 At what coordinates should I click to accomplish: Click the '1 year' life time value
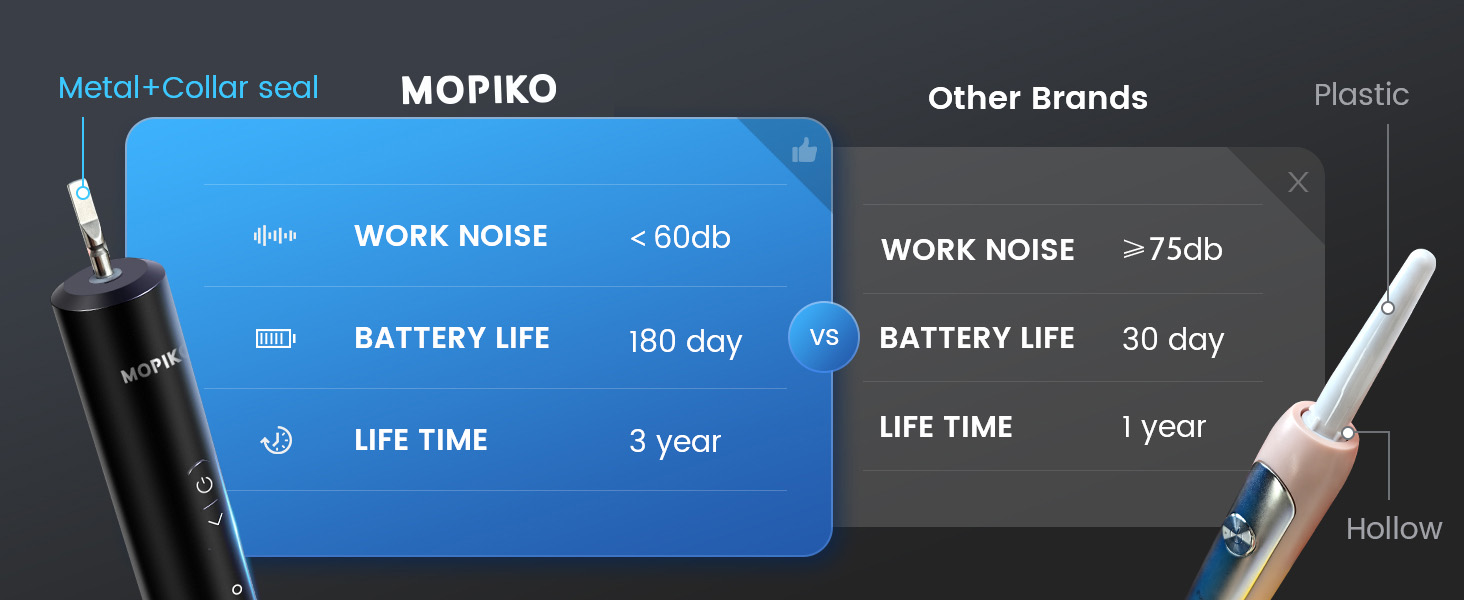click(x=1163, y=427)
